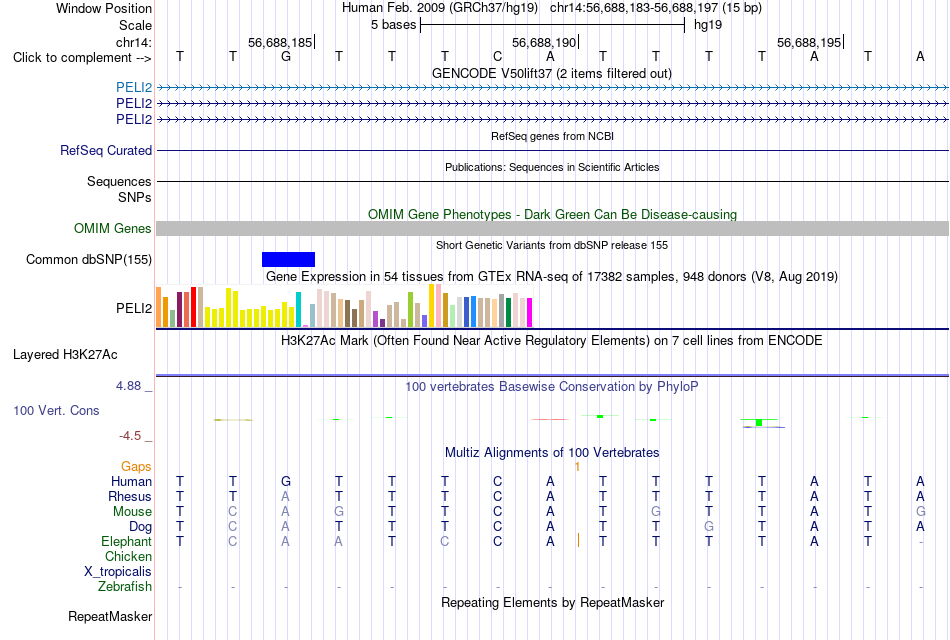The width and height of the screenshot is (950, 640).
Task: Select the magenta bar in GTEx PELI2 chart
Action: [x=530, y=313]
